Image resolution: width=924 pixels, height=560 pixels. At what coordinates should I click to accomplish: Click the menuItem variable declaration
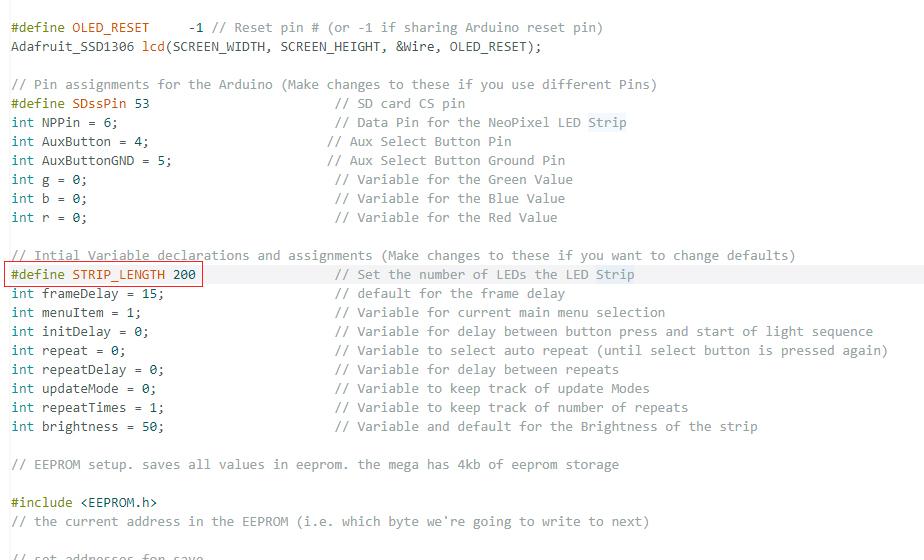(x=76, y=313)
